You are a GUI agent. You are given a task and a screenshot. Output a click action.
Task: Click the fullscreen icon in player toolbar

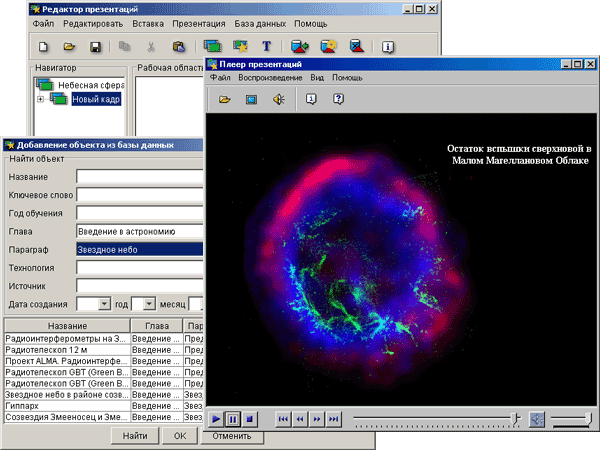(x=252, y=99)
